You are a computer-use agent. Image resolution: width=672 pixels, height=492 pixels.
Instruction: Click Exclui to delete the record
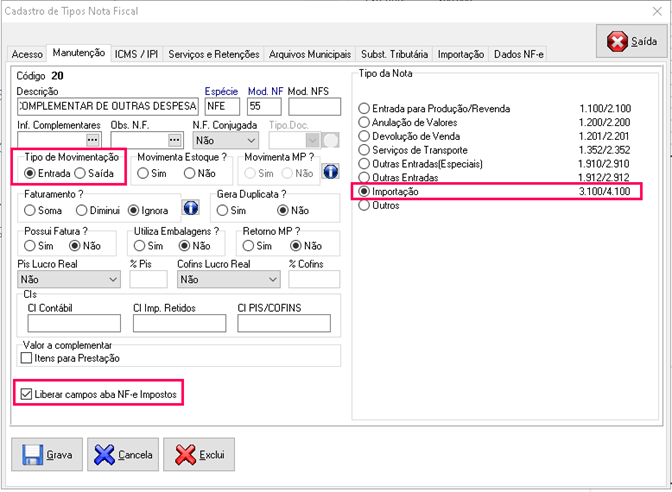click(198, 454)
